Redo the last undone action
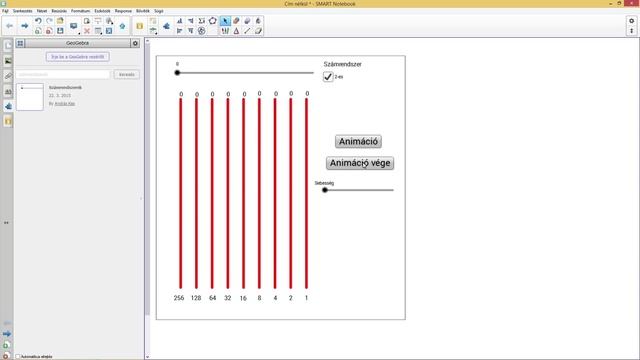 pyautogui.click(x=49, y=21)
